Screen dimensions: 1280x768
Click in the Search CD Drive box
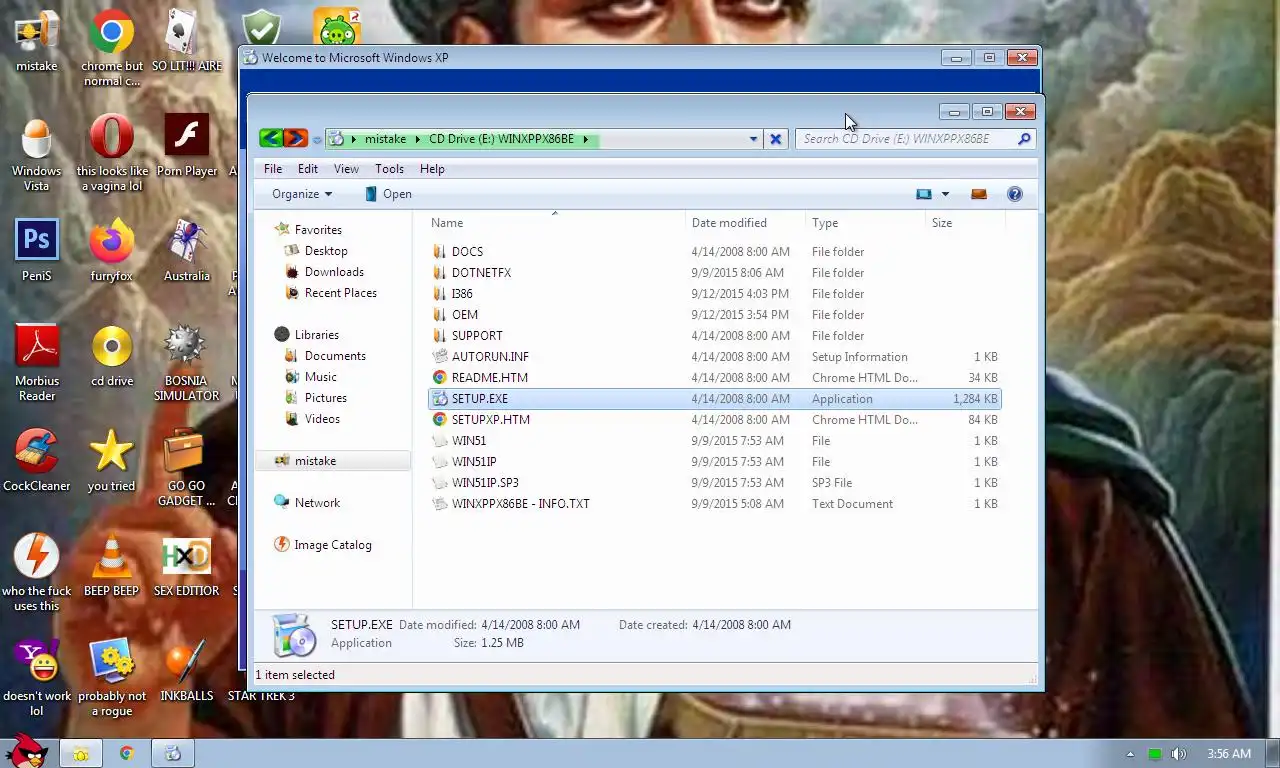[x=907, y=139]
